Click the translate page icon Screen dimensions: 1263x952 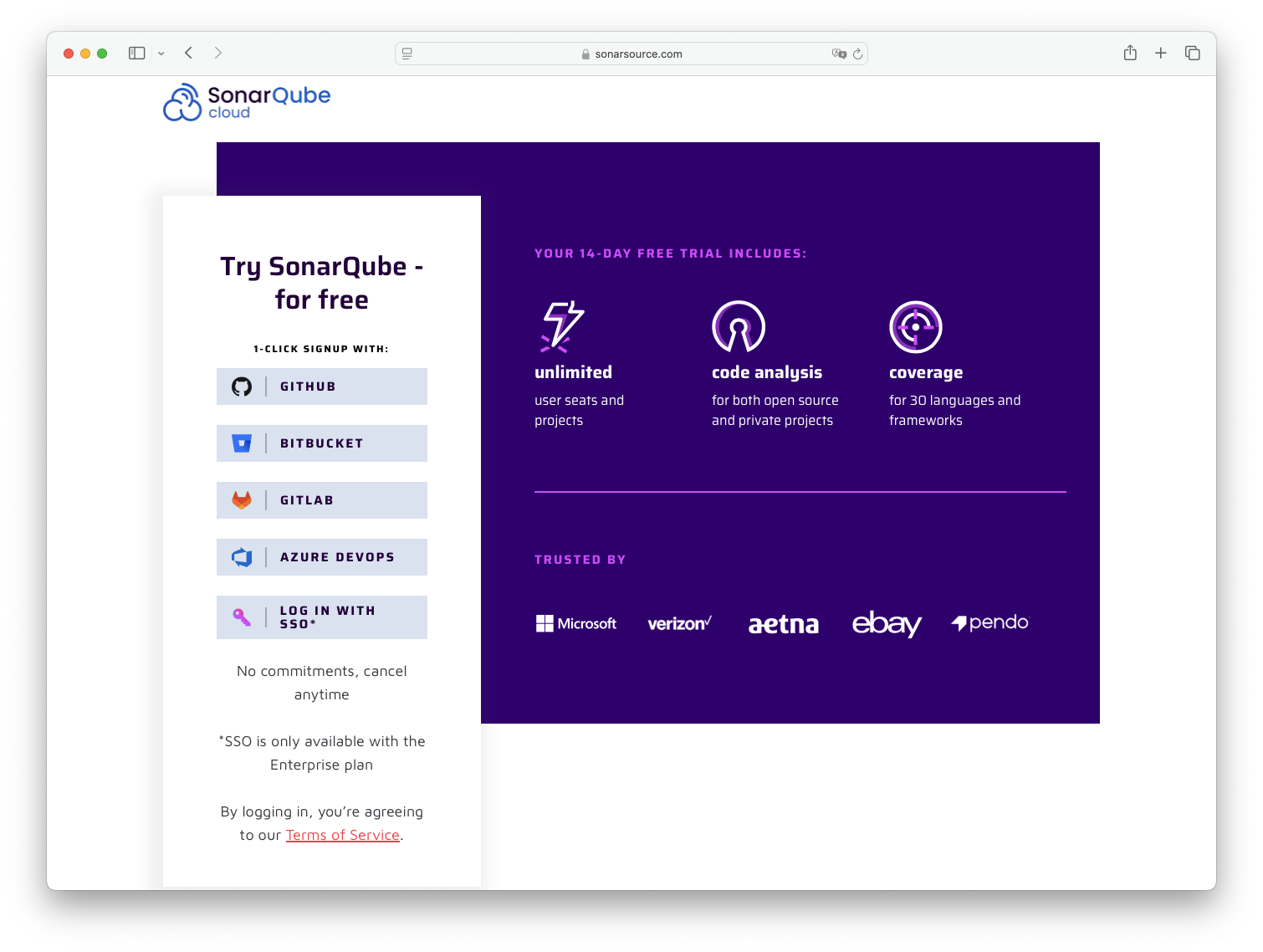click(839, 54)
